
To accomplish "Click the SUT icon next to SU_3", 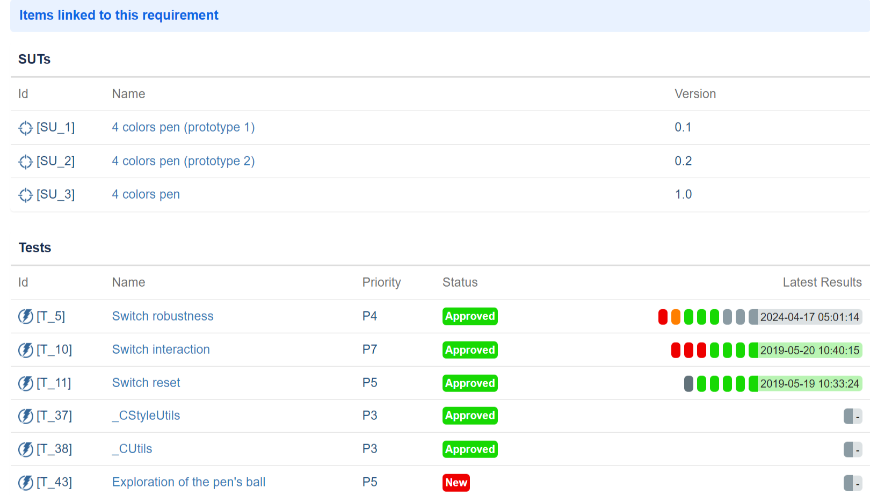I will tap(26, 195).
